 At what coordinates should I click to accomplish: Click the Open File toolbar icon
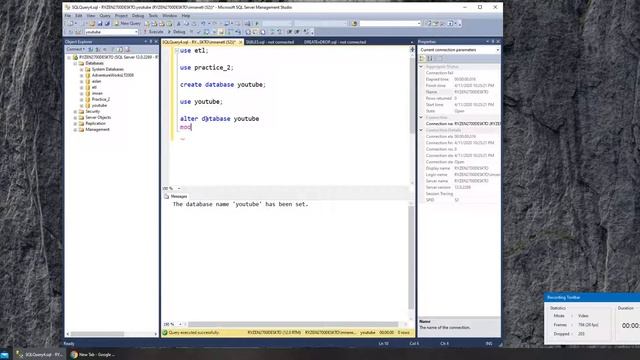click(x=92, y=24)
